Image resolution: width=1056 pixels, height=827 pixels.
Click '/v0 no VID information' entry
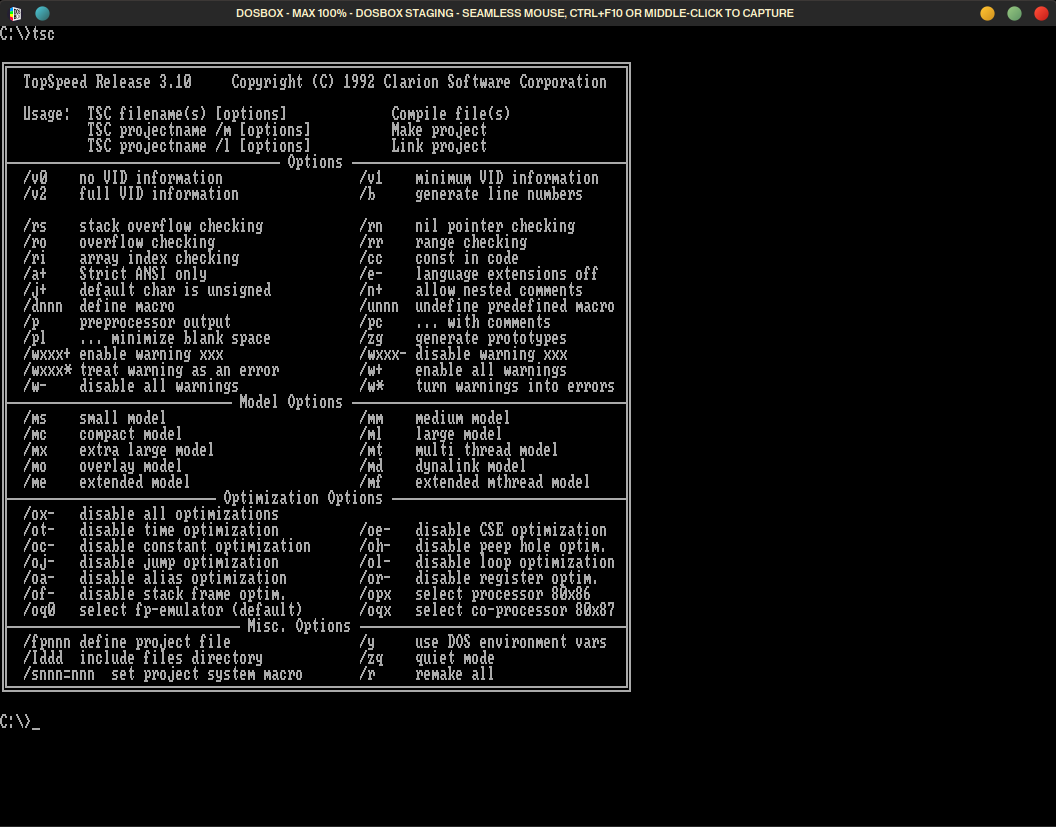pos(123,178)
